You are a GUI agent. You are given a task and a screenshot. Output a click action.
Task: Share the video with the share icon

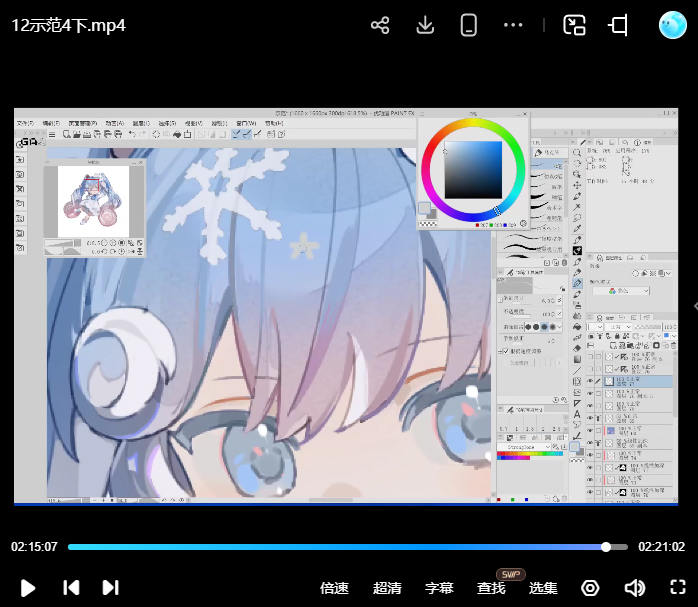click(x=380, y=25)
